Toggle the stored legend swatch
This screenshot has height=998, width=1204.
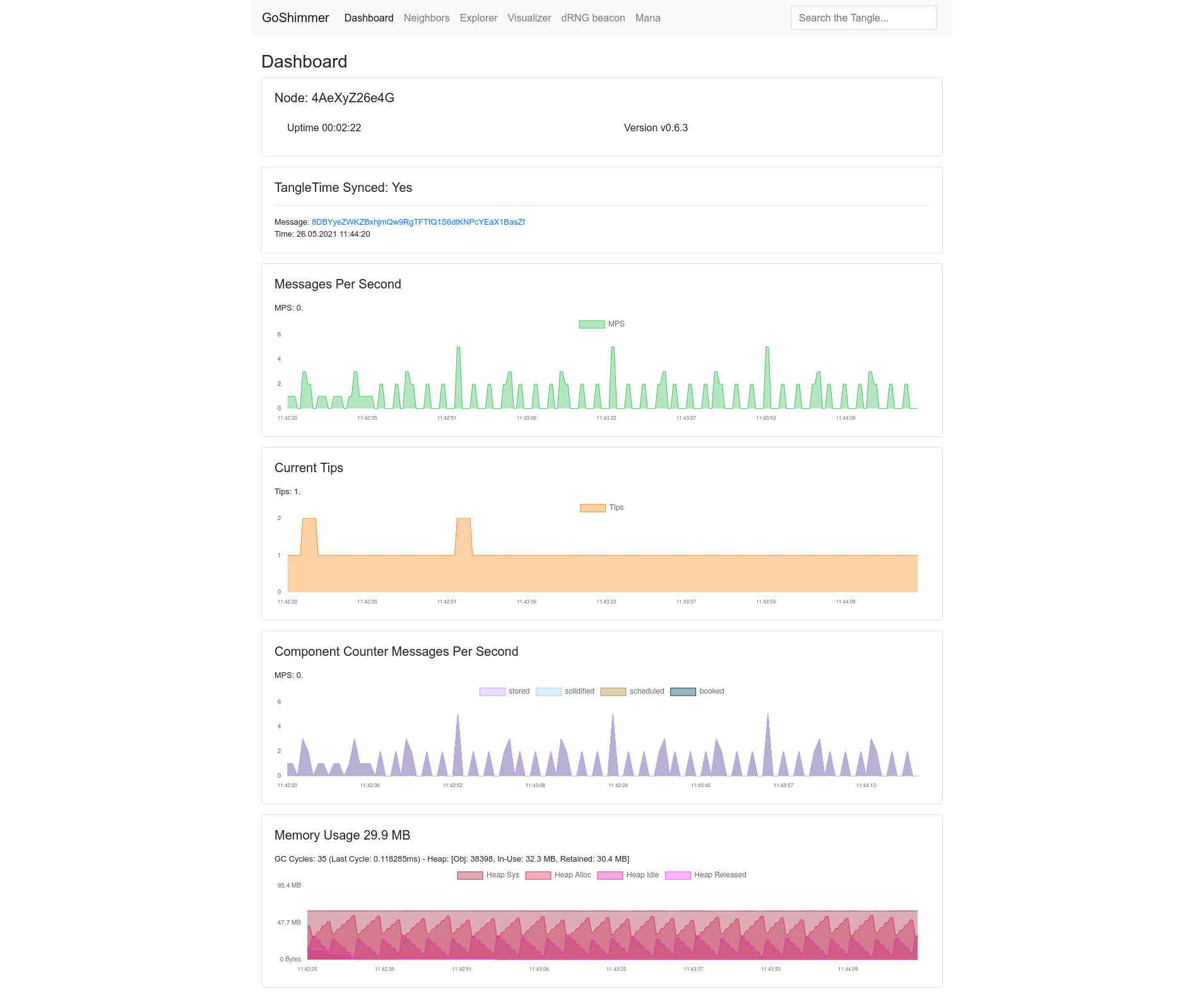pos(492,692)
